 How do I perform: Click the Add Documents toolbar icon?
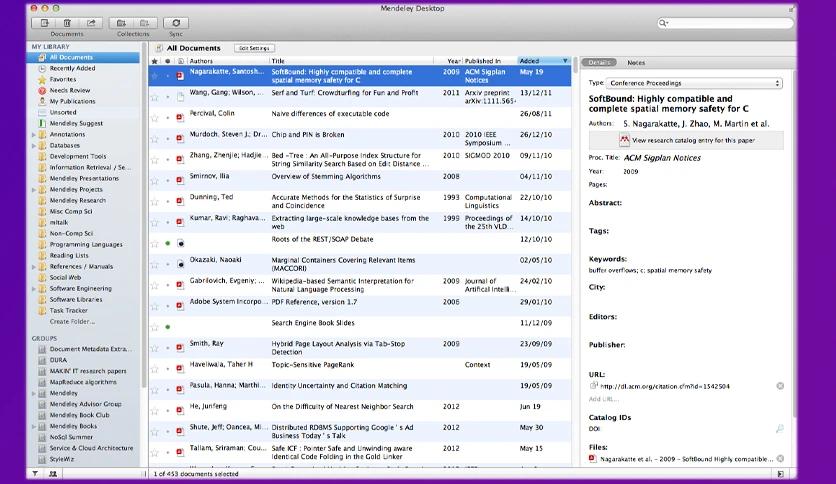45,23
